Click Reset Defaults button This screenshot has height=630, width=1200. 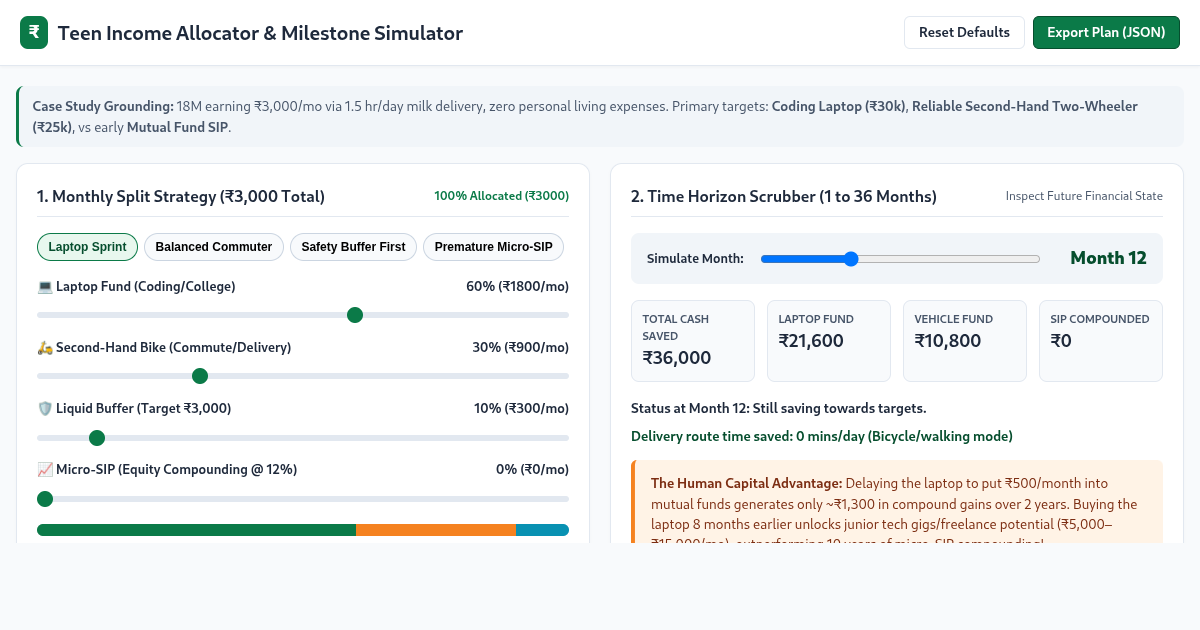click(x=964, y=32)
